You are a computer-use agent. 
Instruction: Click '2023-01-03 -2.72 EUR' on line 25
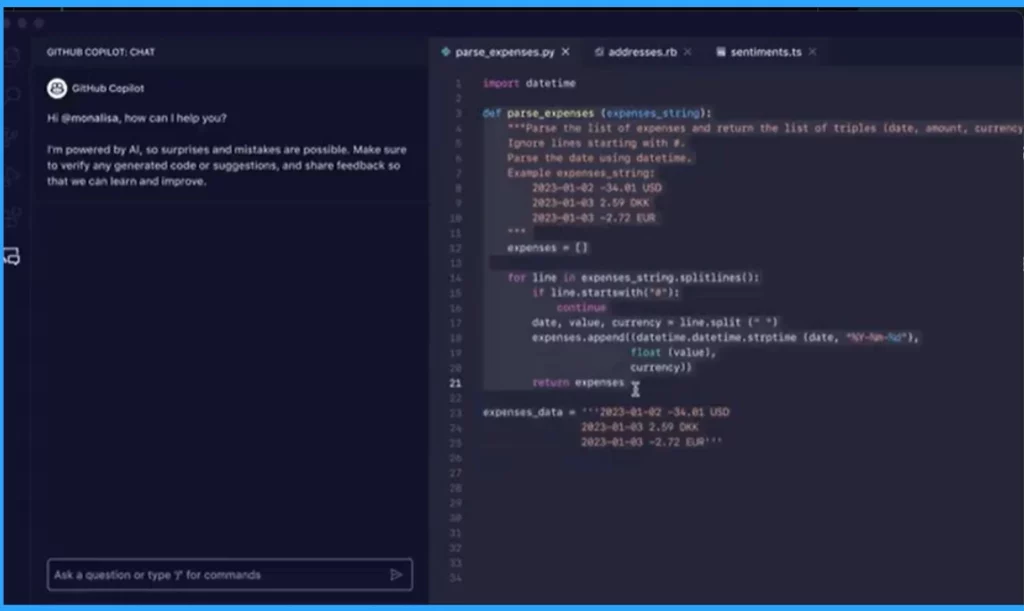(x=652, y=443)
